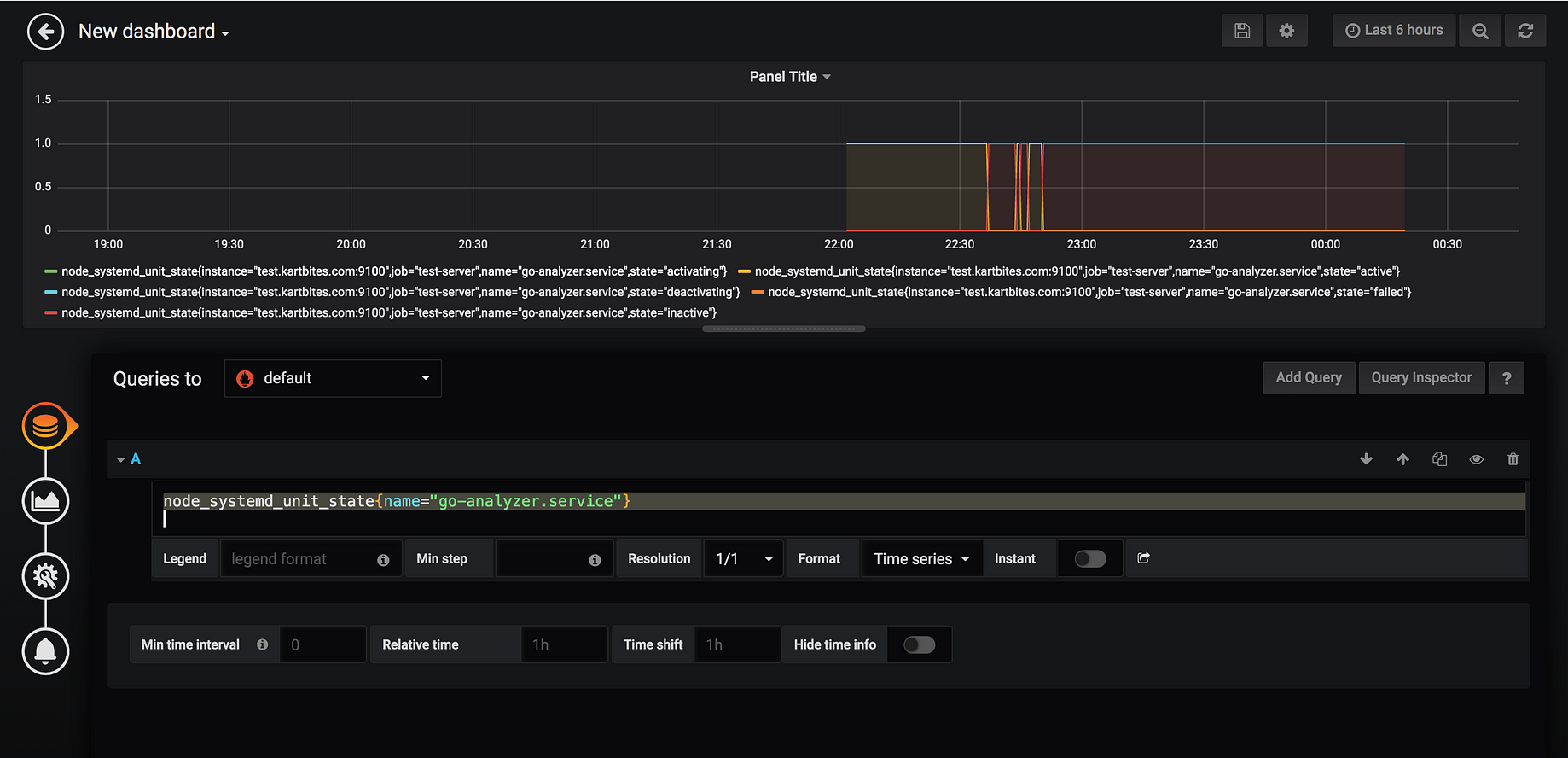
Task: Move query A up
Action: pos(1402,459)
